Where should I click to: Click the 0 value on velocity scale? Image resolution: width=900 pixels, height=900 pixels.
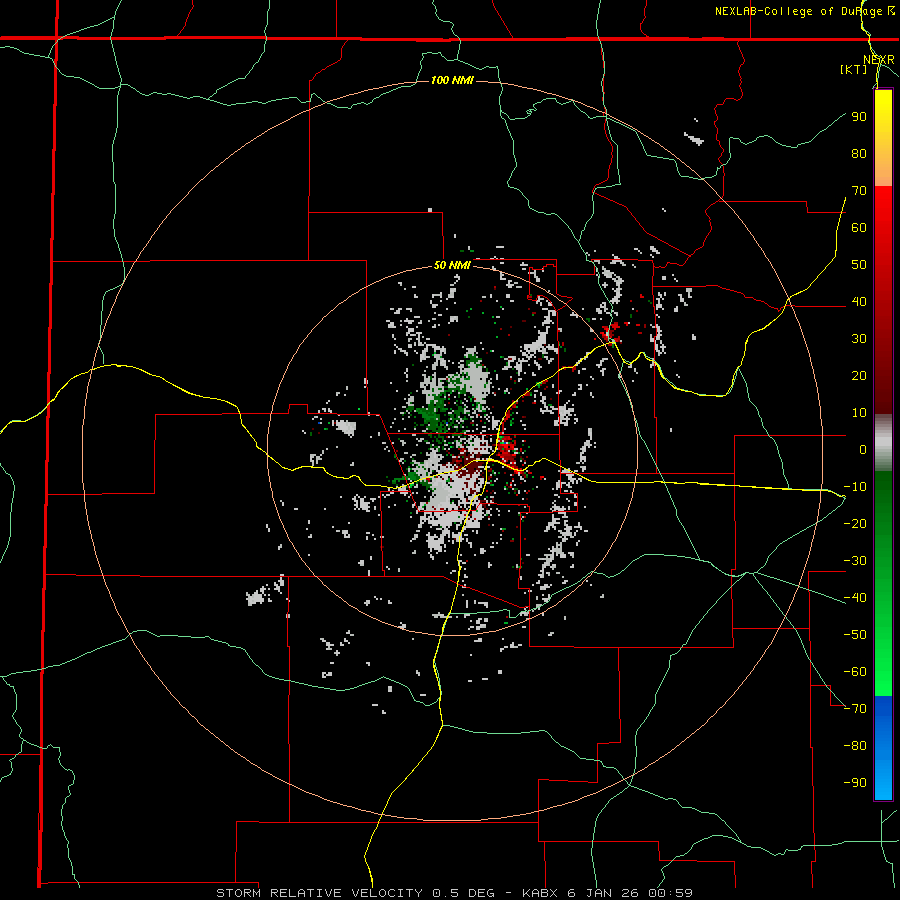click(863, 449)
